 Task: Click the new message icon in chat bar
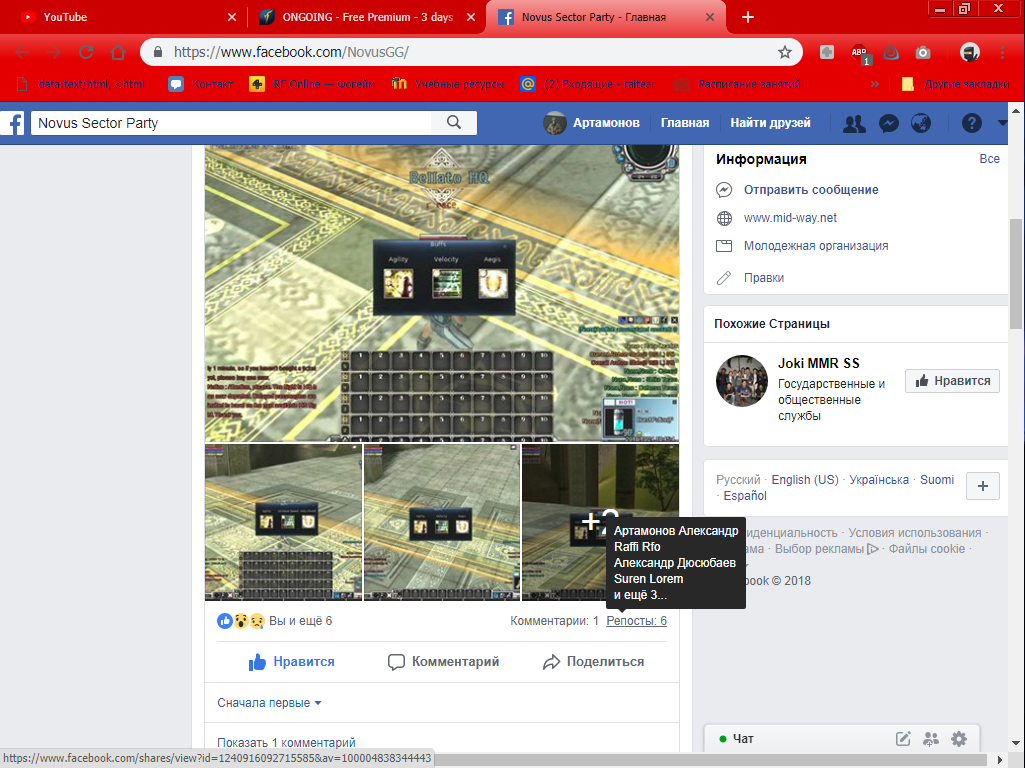903,739
